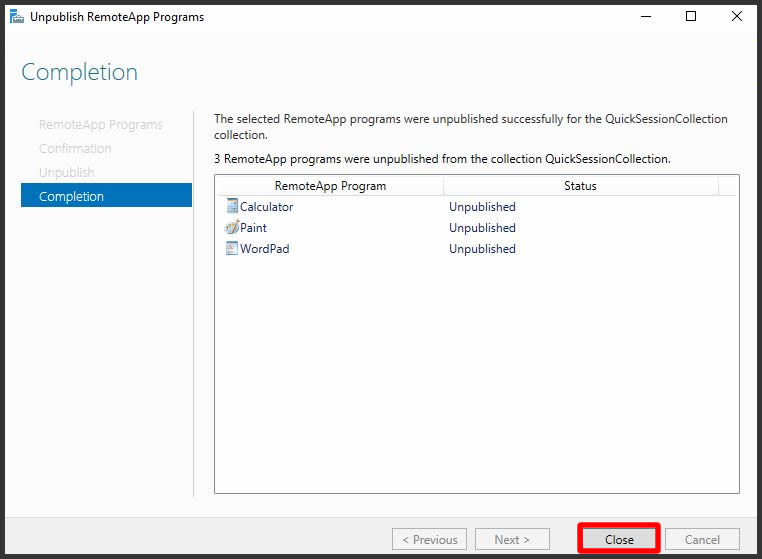Click Unpublished status for WordPad
This screenshot has height=559, width=762.
click(482, 248)
